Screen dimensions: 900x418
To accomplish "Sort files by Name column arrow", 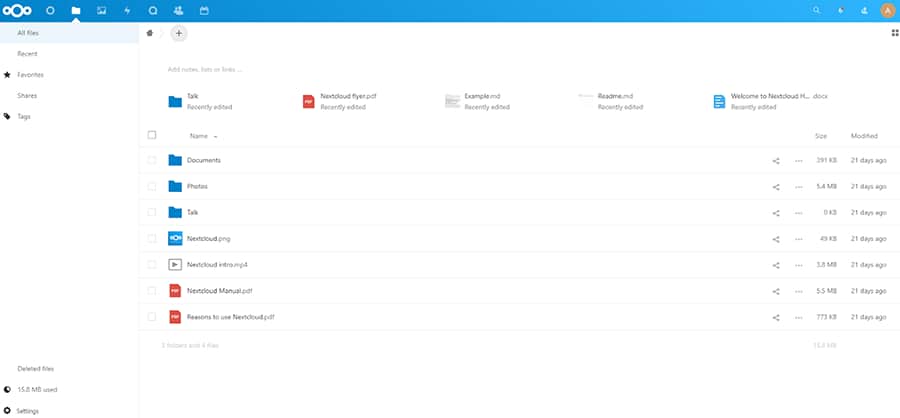I will 215,137.
